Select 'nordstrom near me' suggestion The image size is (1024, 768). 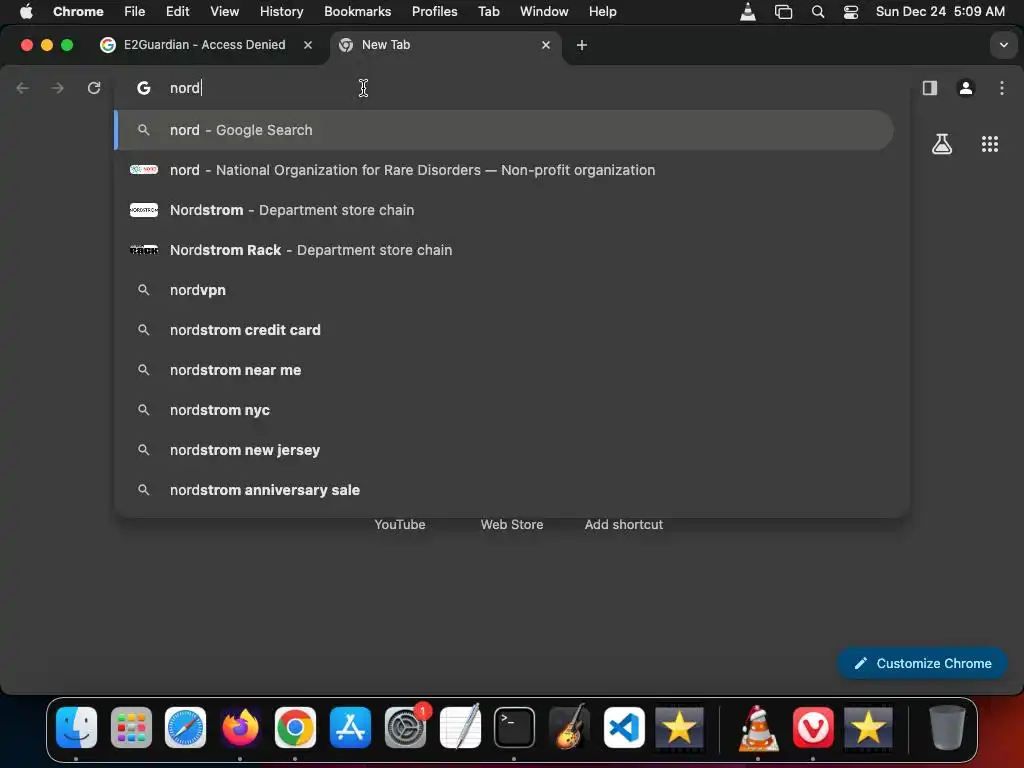[x=504, y=370]
